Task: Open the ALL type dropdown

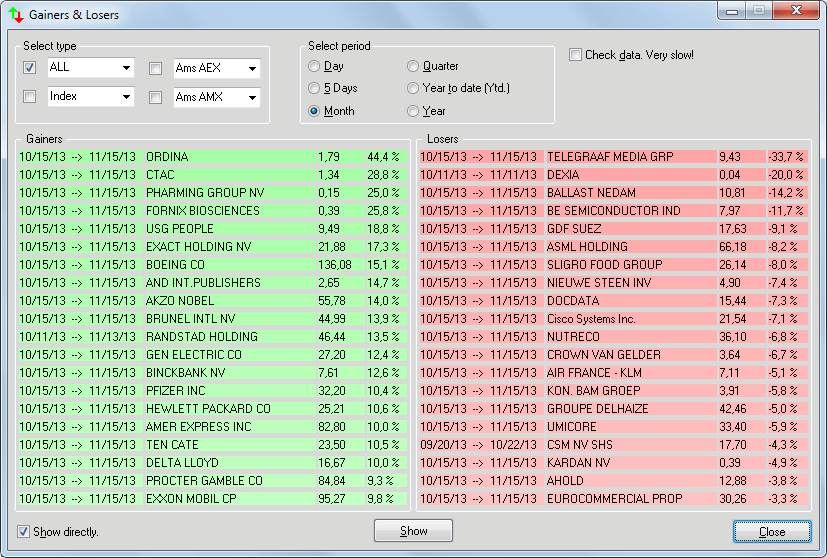Action: coord(126,68)
